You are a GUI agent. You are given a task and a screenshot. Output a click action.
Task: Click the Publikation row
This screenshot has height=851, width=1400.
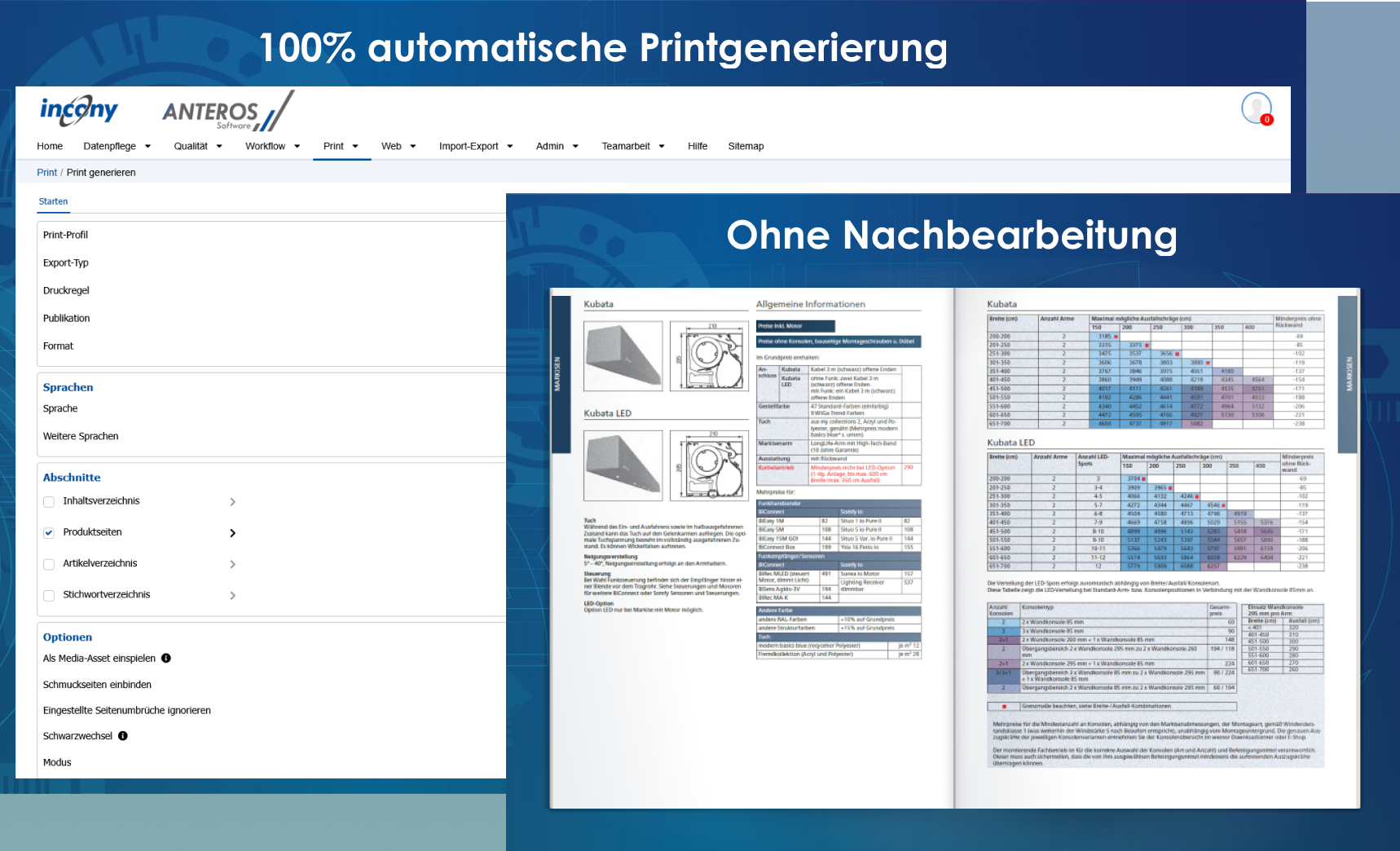[x=271, y=318]
